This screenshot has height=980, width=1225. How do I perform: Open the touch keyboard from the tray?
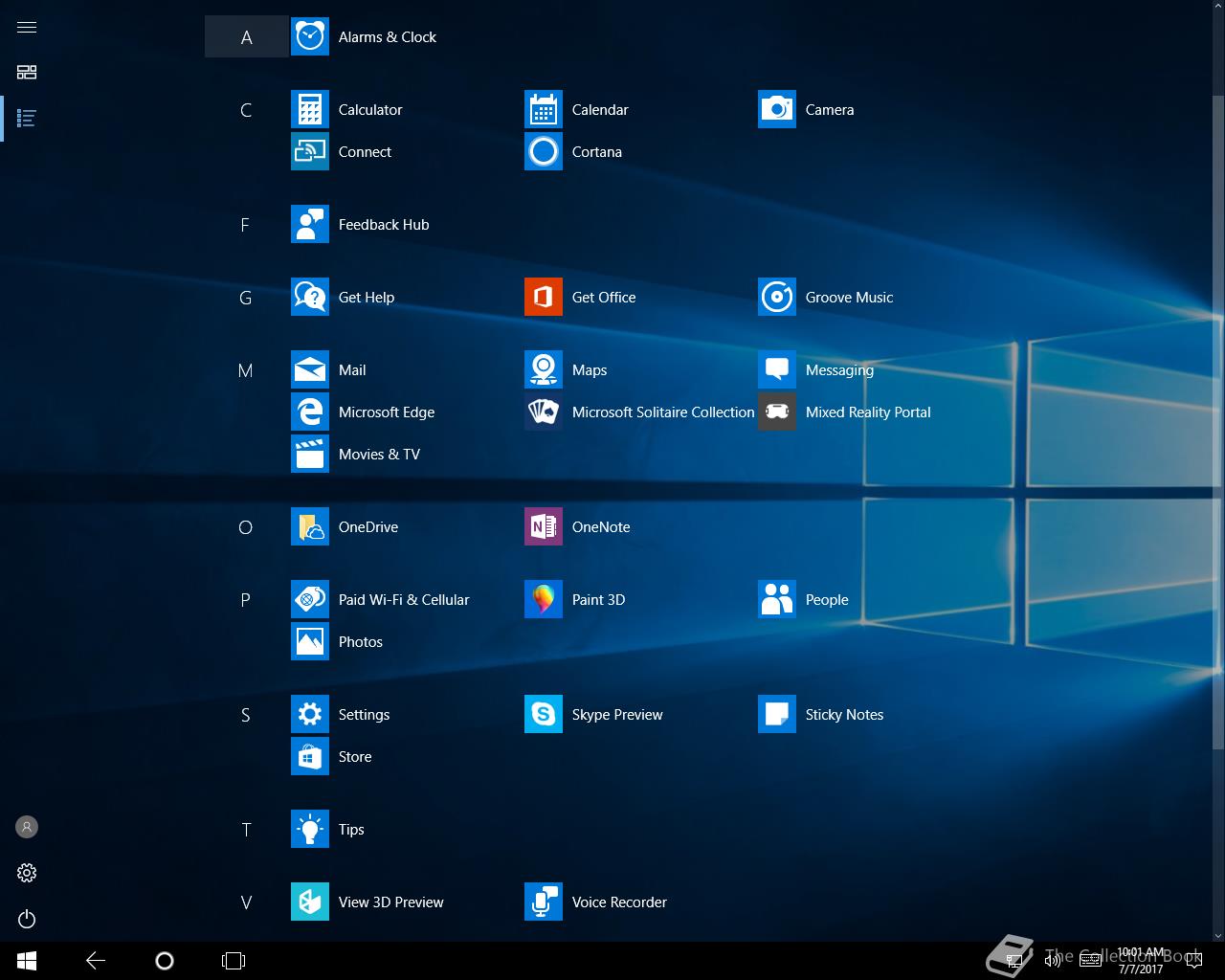(x=1090, y=961)
